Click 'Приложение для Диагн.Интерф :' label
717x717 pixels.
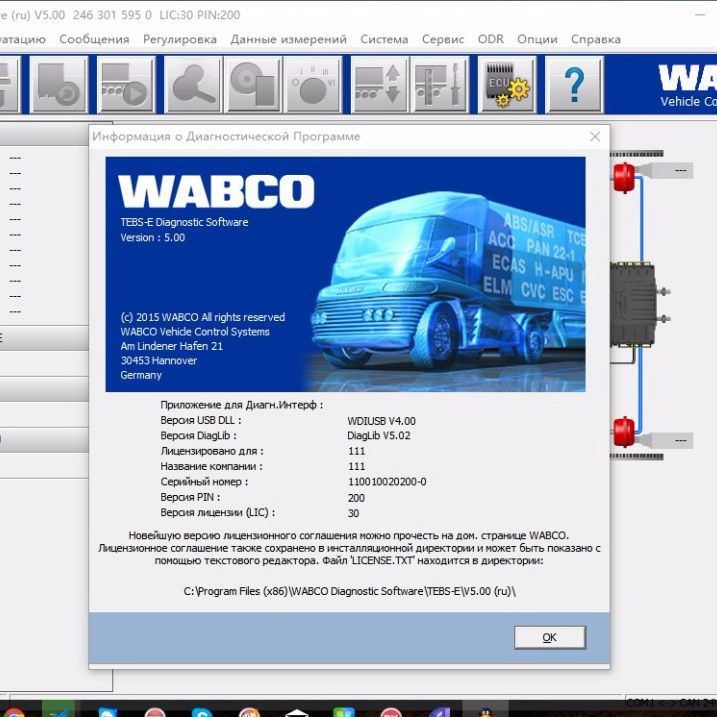click(x=241, y=405)
